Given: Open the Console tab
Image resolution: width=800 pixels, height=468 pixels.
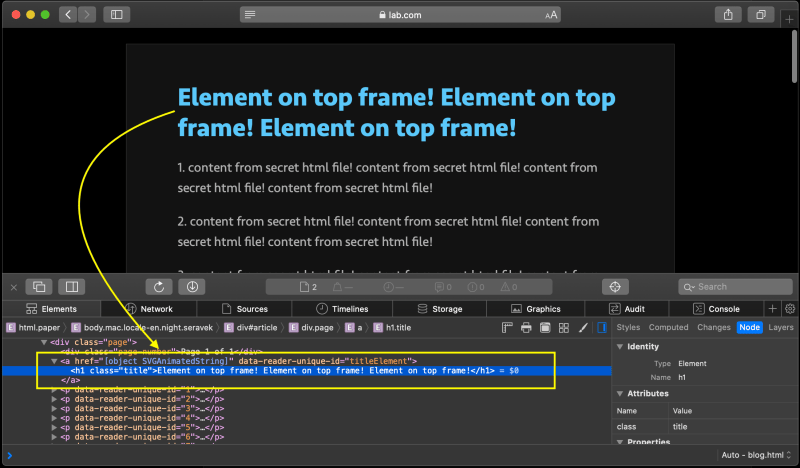Looking at the screenshot, I should (x=716, y=309).
